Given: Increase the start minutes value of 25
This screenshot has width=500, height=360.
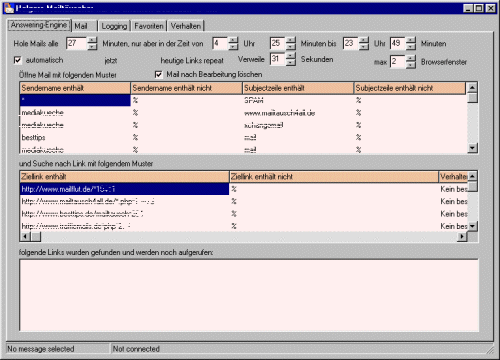Looking at the screenshot, I should coord(291,40).
